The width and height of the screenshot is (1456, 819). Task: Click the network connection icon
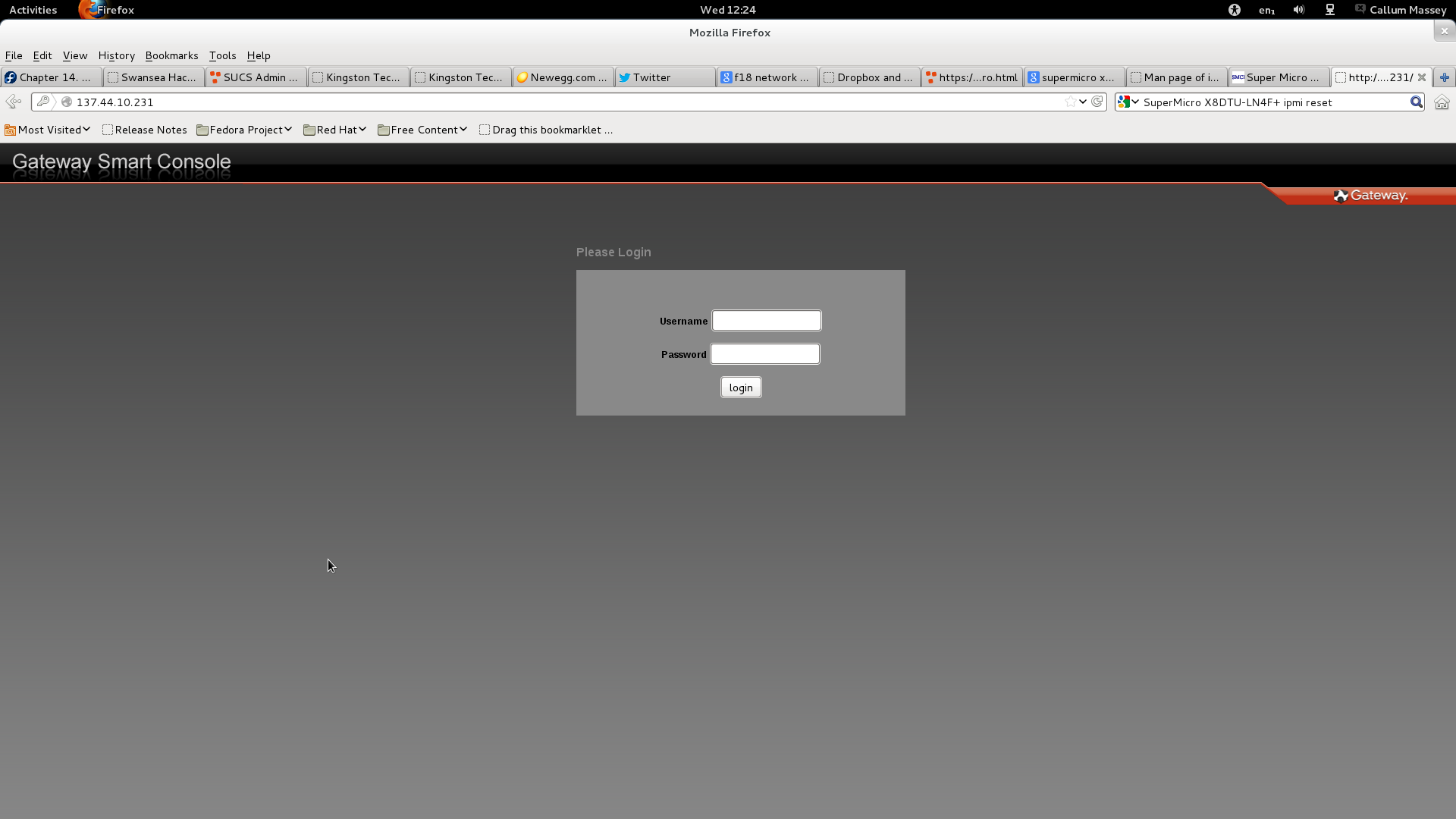[x=1330, y=10]
